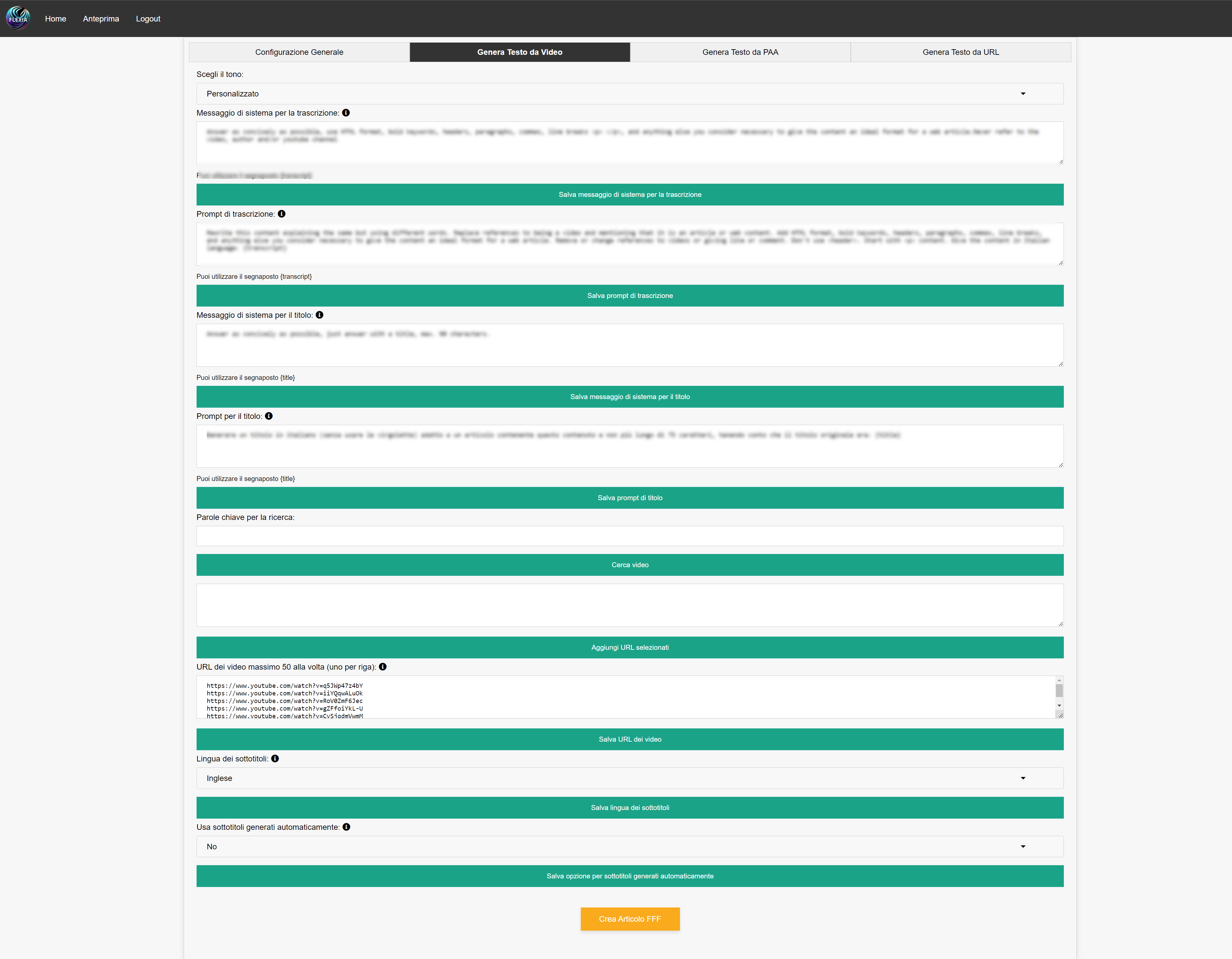Open the Scegli il tono dropdown

(629, 93)
